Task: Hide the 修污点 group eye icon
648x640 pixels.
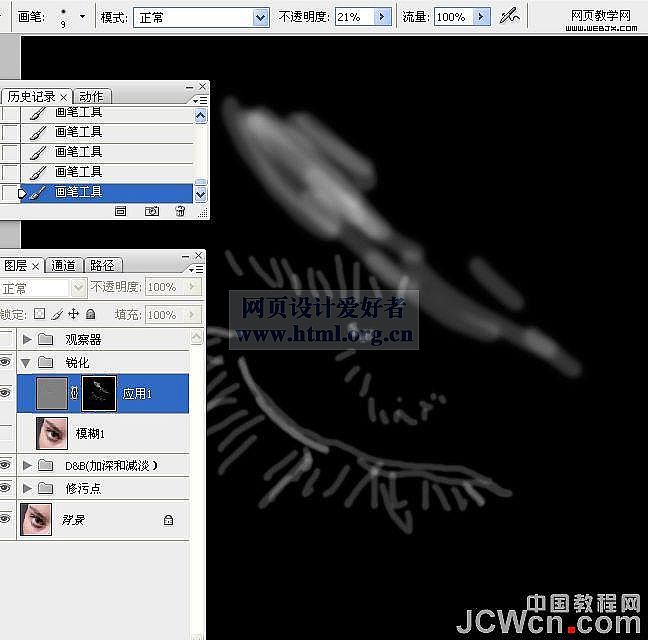Action: point(5,488)
